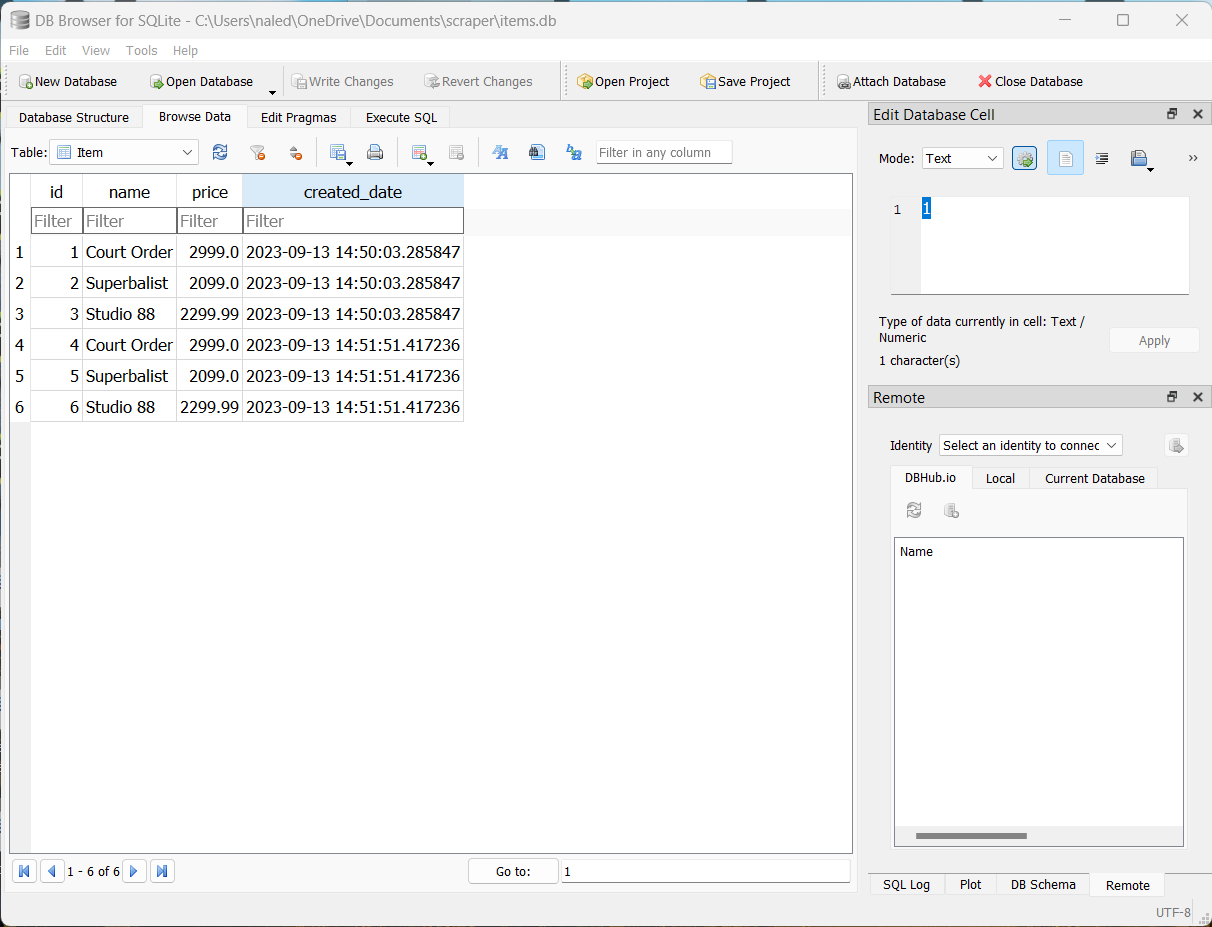Insert a new record with the toolbar icon
1212x927 pixels.
[421, 152]
